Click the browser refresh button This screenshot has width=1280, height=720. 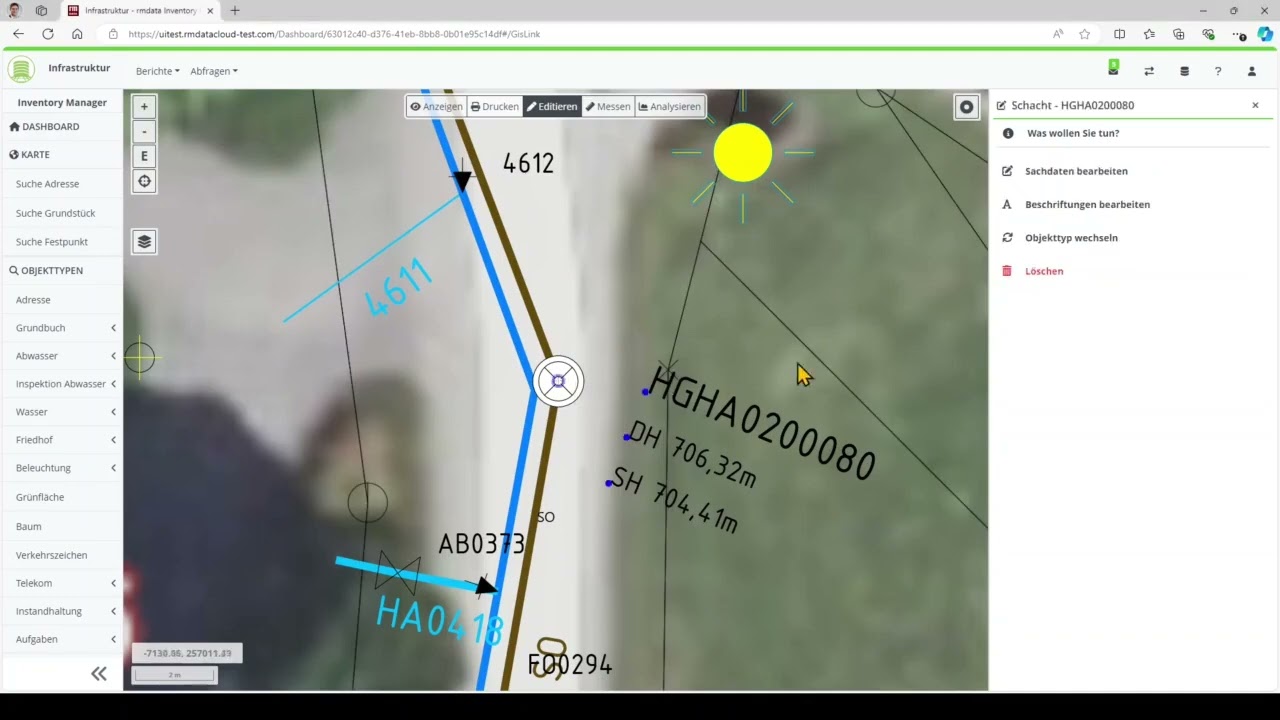click(47, 34)
